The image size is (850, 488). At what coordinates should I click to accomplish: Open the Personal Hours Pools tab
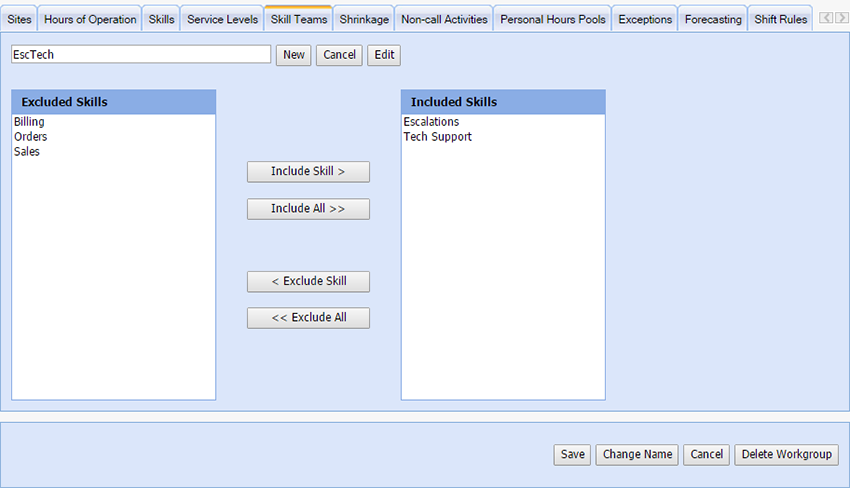[553, 19]
